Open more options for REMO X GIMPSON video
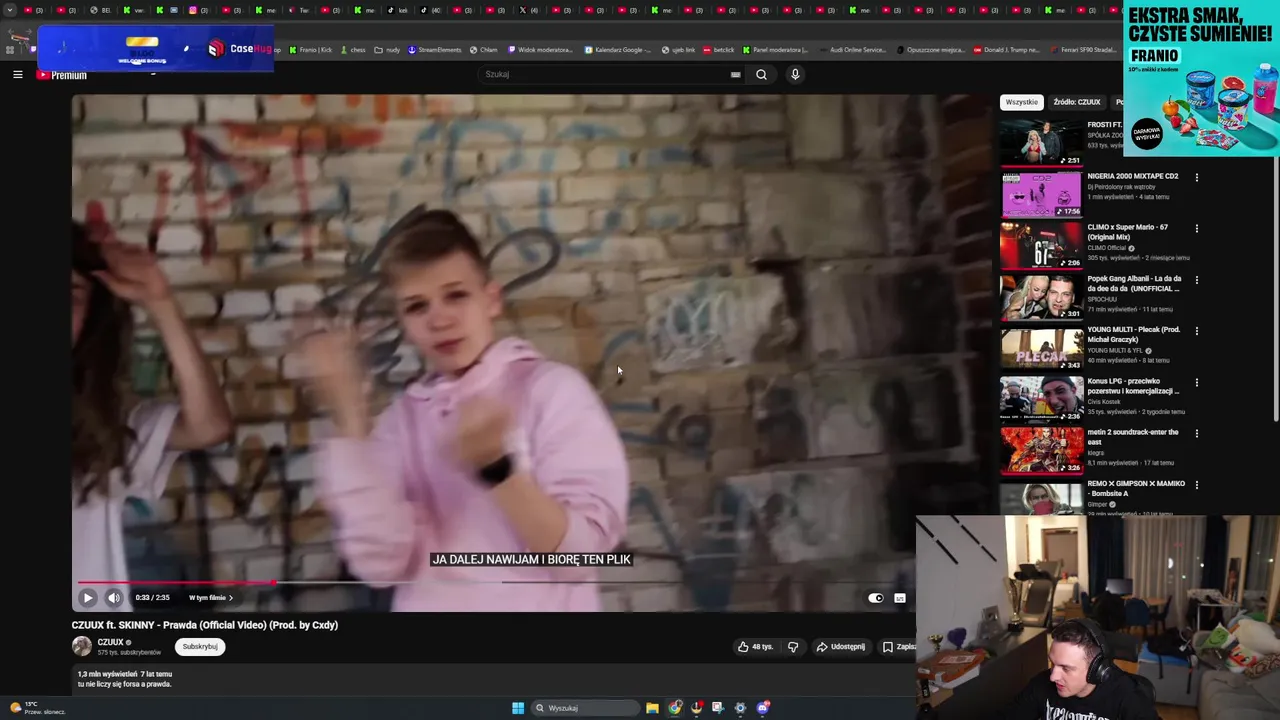Screen dimensions: 1280x720 tap(1196, 485)
